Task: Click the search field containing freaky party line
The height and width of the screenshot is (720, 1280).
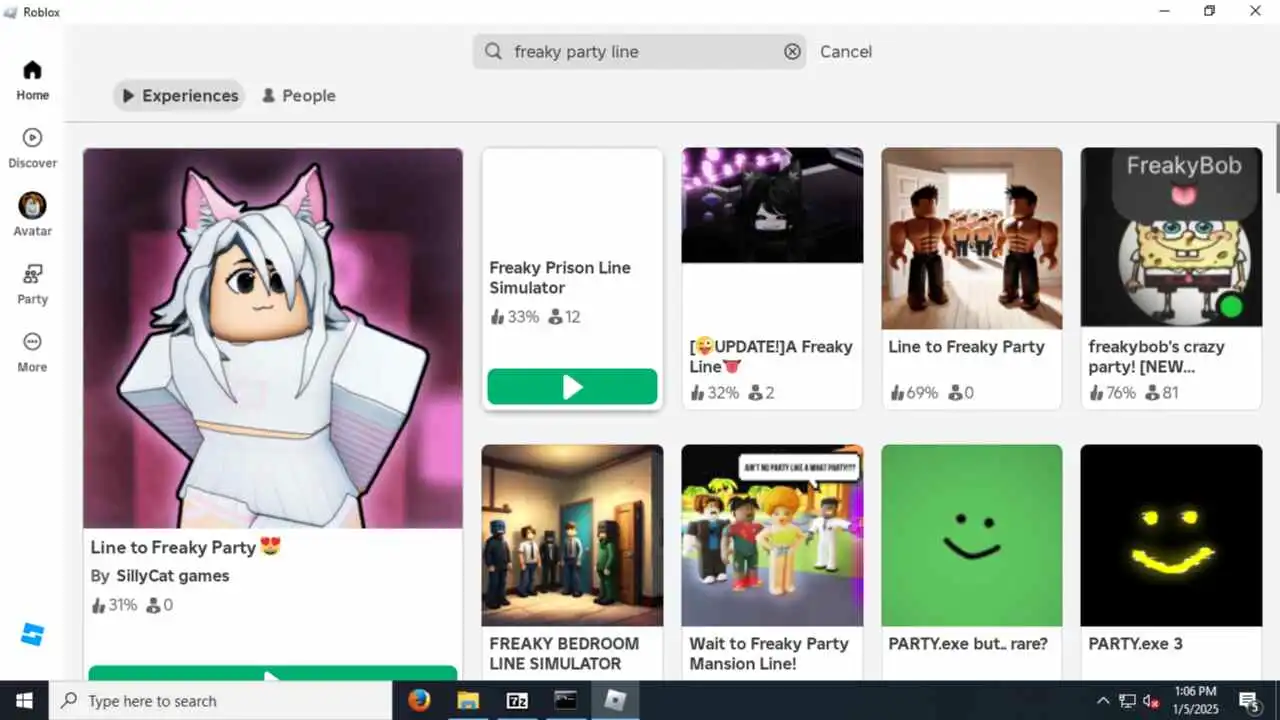Action: 639,51
